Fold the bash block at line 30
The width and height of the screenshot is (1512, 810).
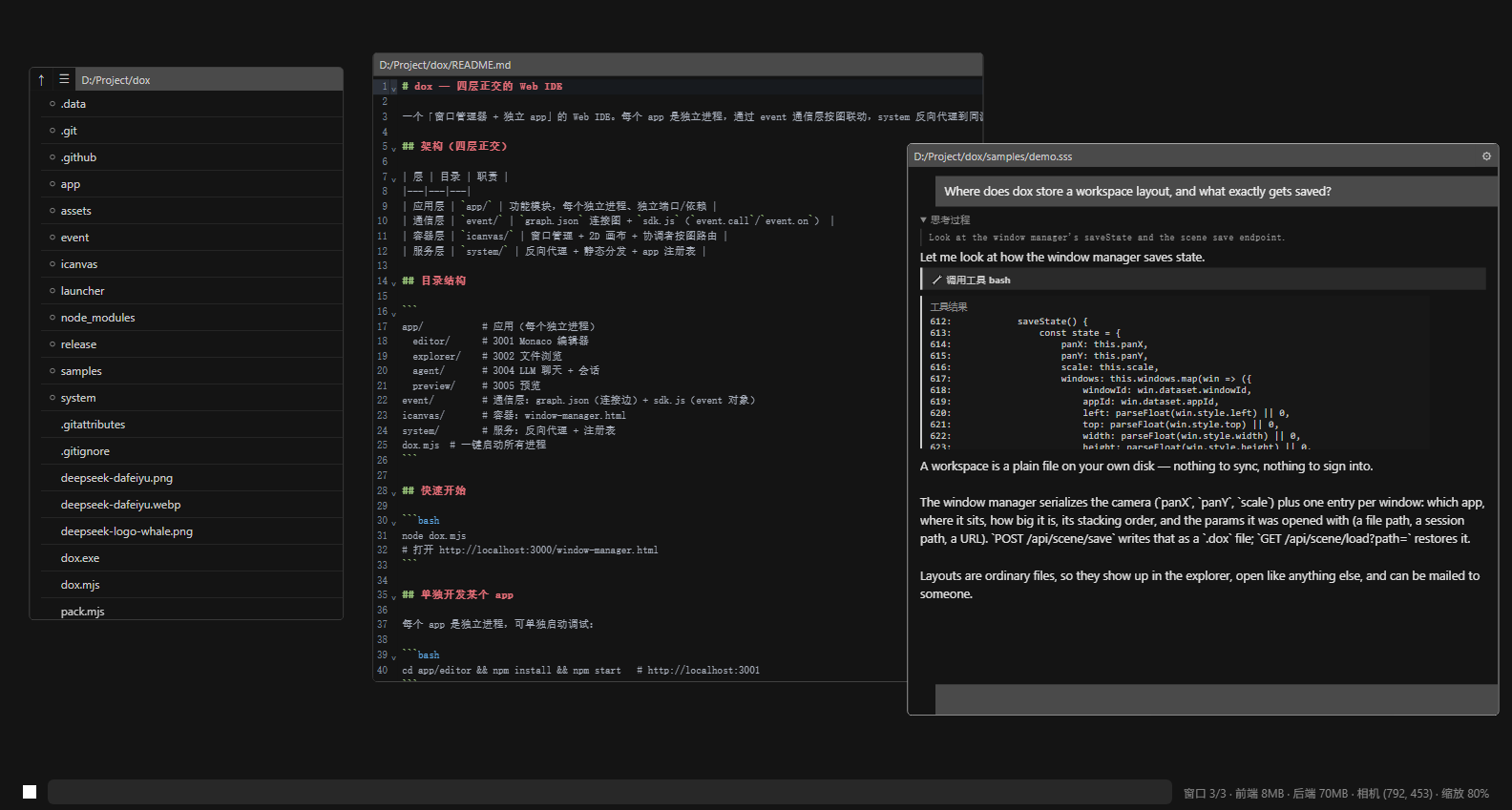coord(393,522)
